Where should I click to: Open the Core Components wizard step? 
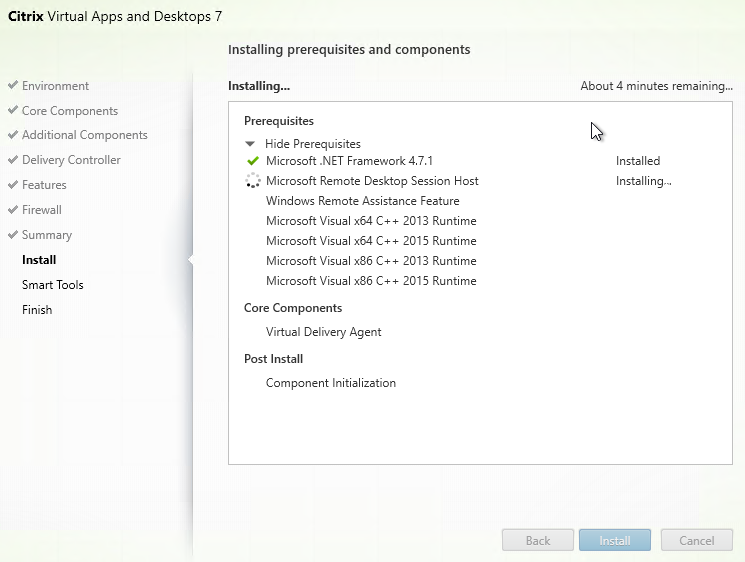click(x=70, y=111)
